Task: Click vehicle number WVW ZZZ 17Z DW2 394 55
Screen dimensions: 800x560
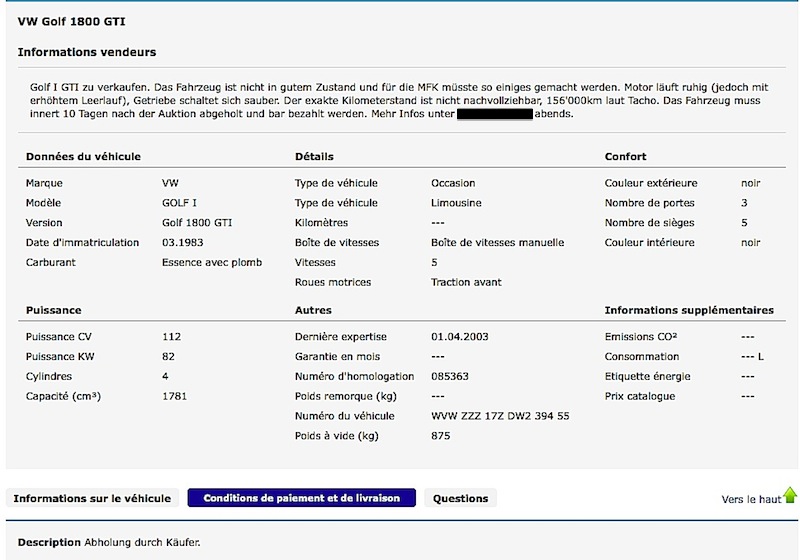Action: (500, 416)
